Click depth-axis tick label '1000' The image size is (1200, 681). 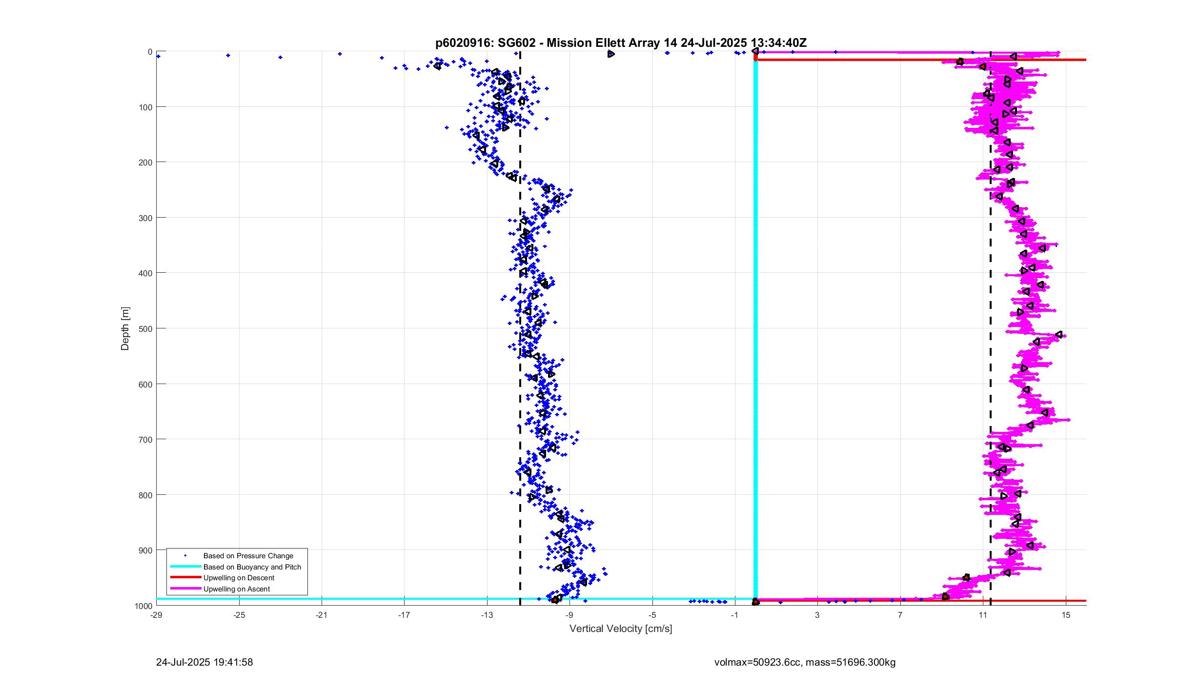[x=143, y=605]
